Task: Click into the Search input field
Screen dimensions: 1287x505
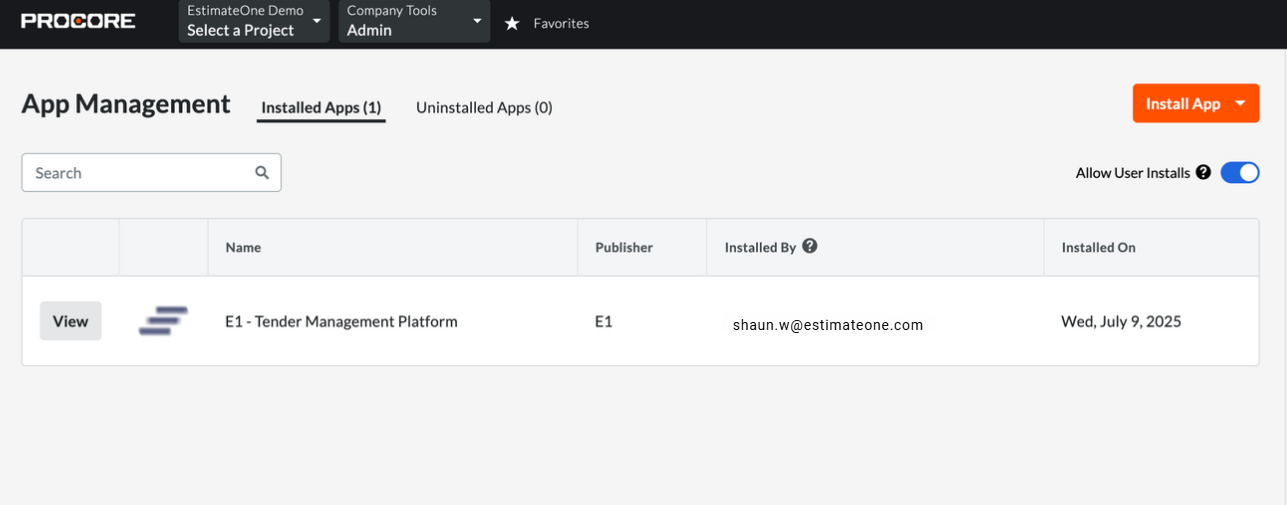Action: coord(151,172)
